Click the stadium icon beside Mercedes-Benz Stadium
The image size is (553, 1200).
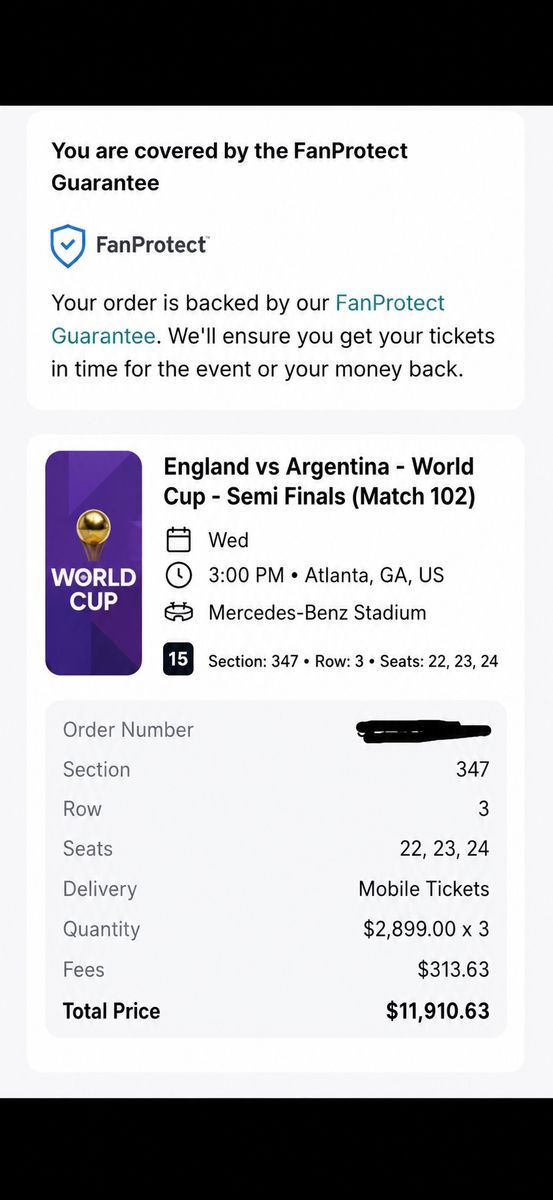coord(178,613)
